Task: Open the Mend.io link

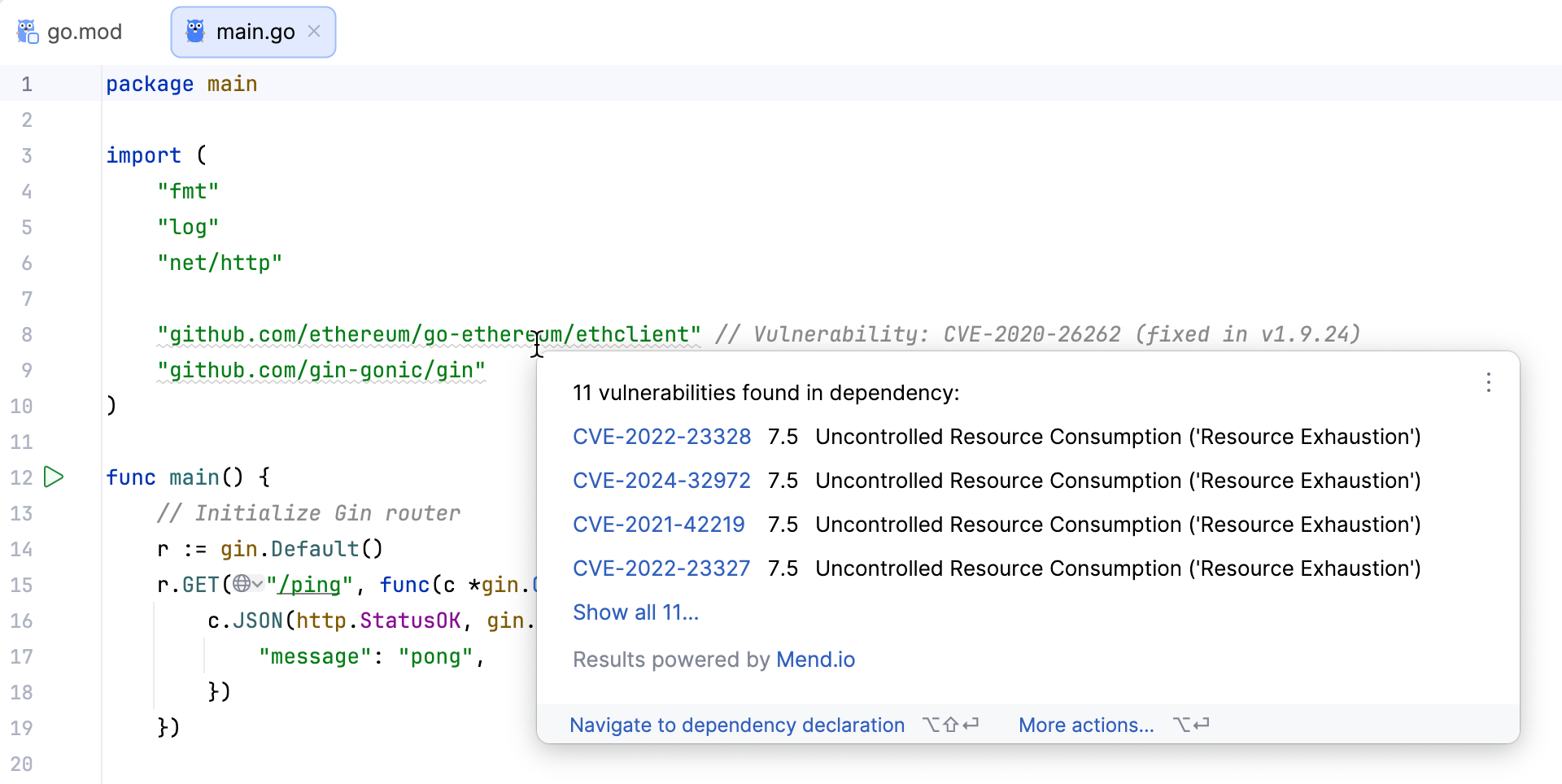Action: click(x=815, y=659)
